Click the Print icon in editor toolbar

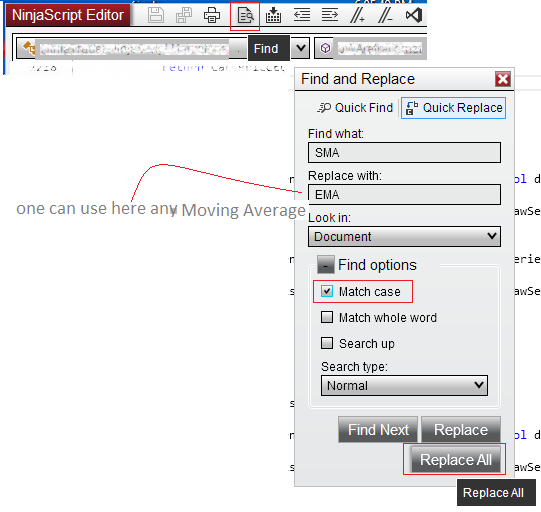pyautogui.click(x=212, y=15)
